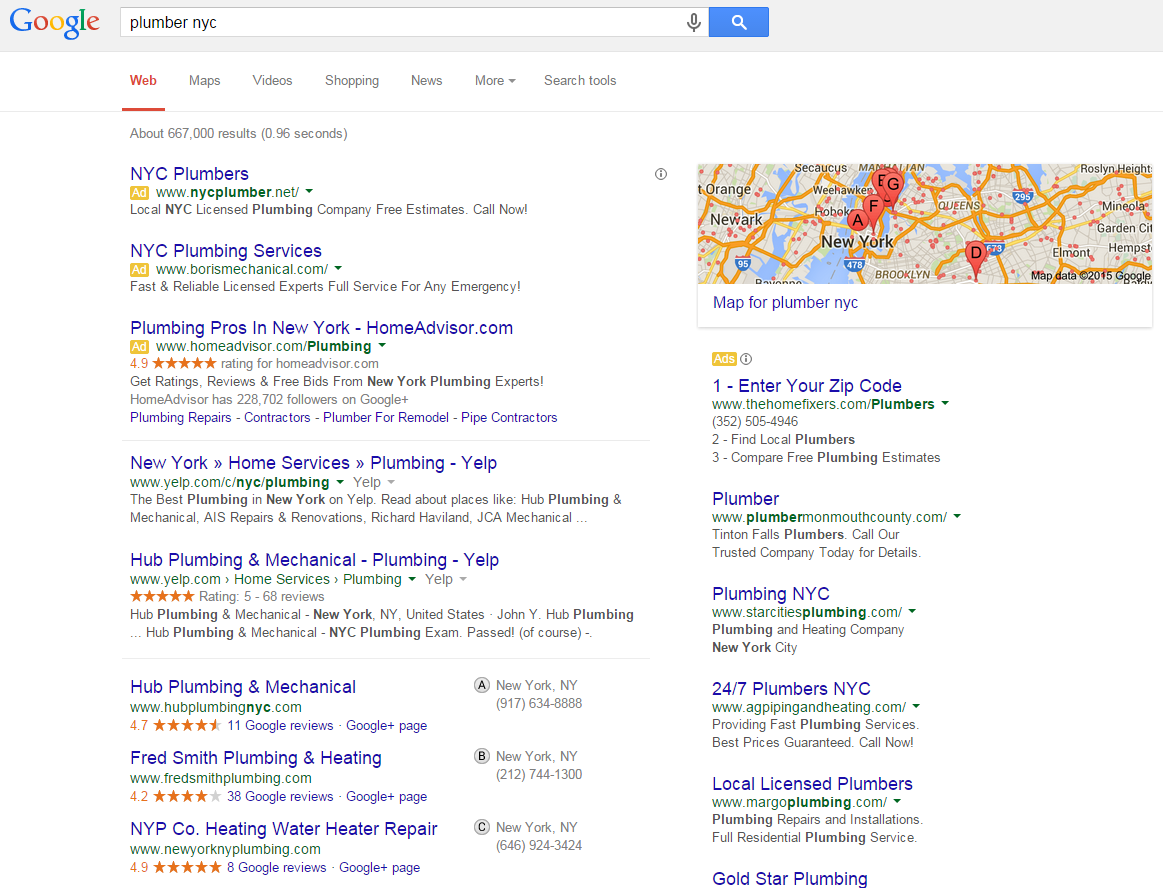
Task: Open the More dropdown menu
Action: tap(495, 81)
